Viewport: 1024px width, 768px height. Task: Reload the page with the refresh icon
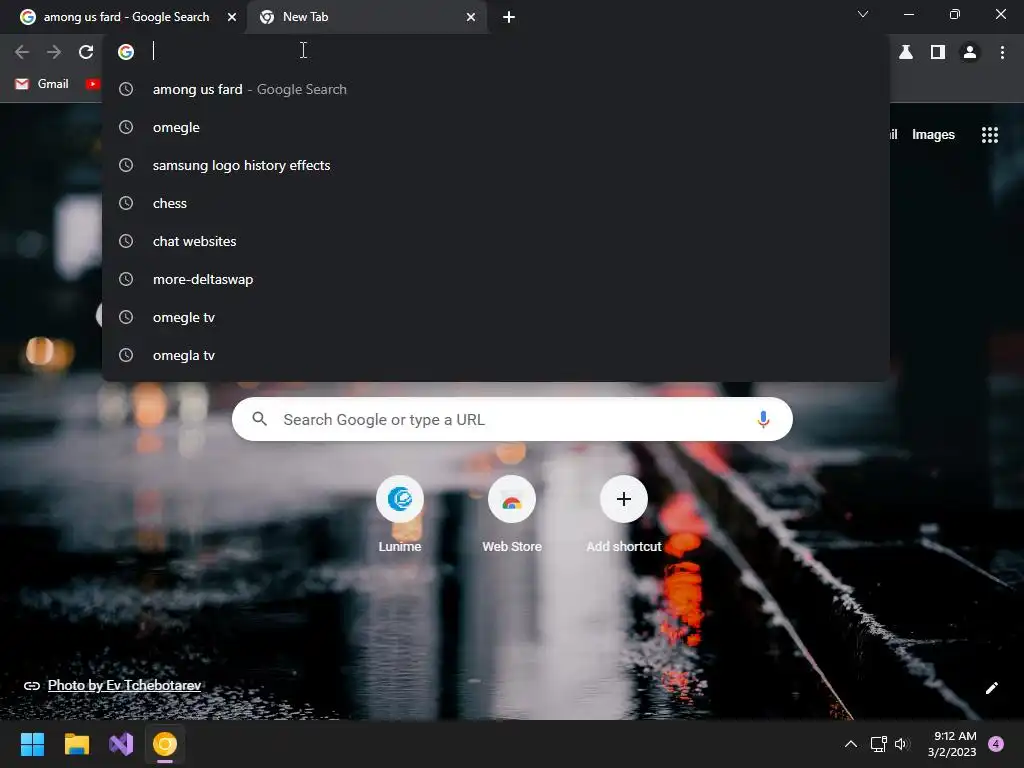point(86,52)
